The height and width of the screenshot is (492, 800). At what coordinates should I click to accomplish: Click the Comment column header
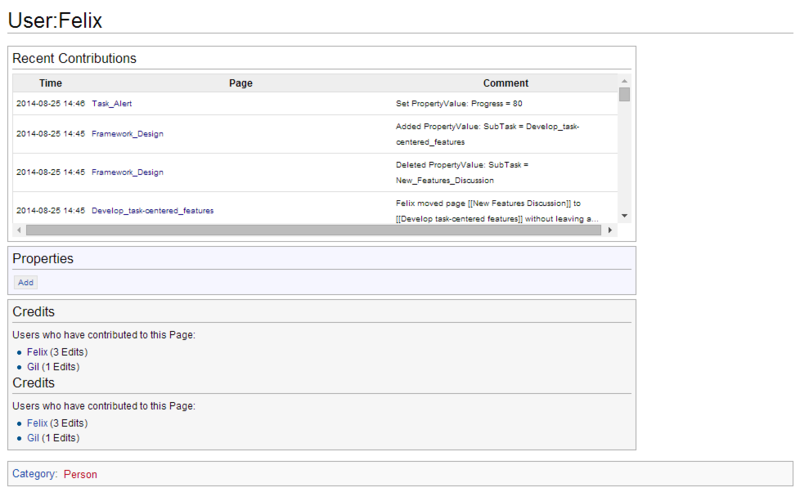click(x=505, y=83)
